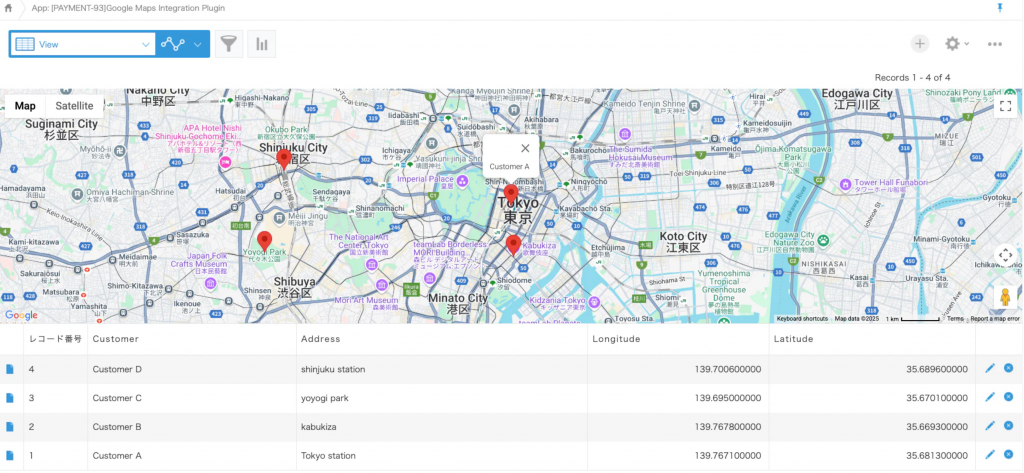
Task: Open the home icon in breadcrumb
Action: pos(8,8)
